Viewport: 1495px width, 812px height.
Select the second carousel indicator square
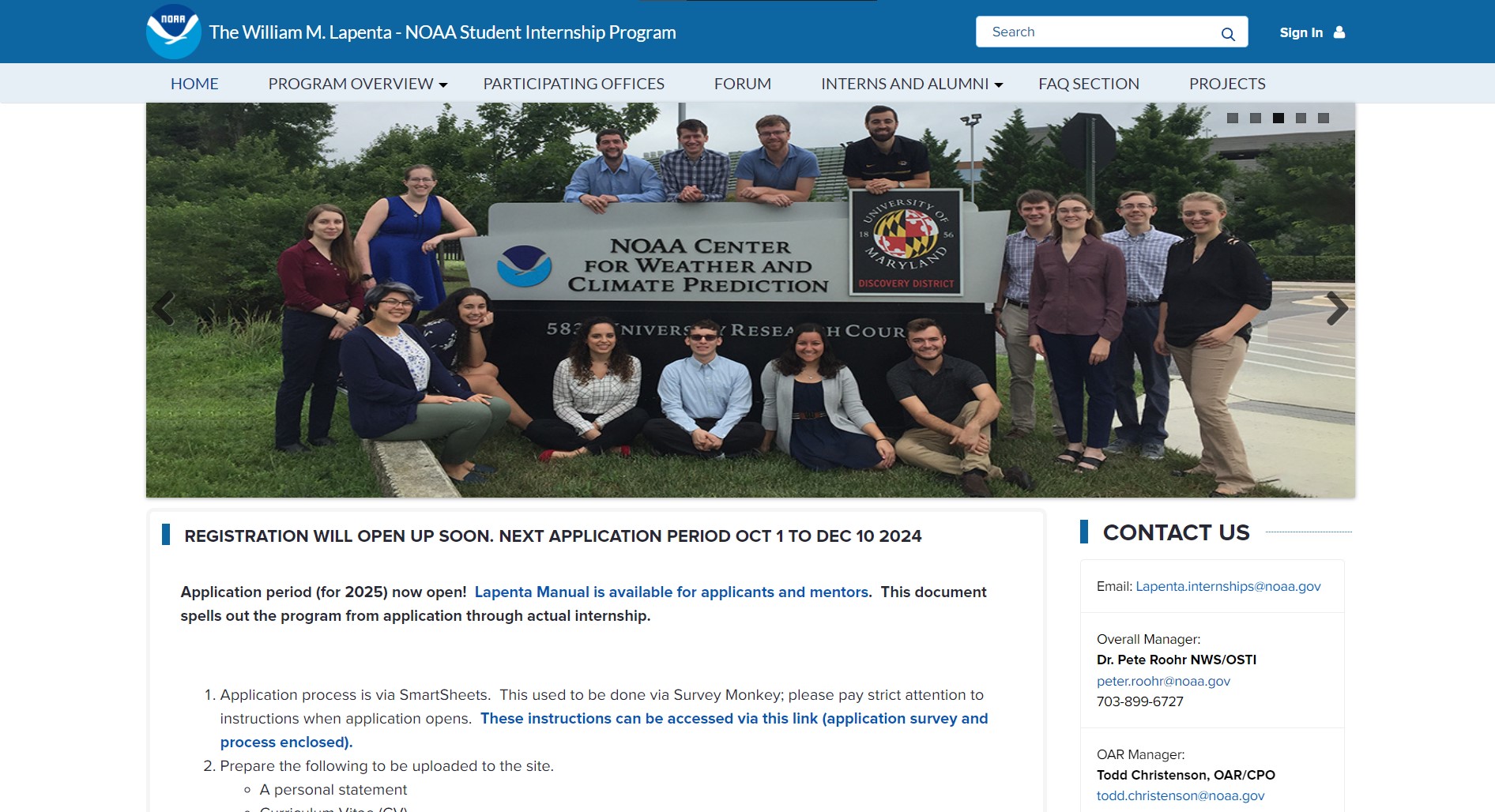(x=1255, y=118)
